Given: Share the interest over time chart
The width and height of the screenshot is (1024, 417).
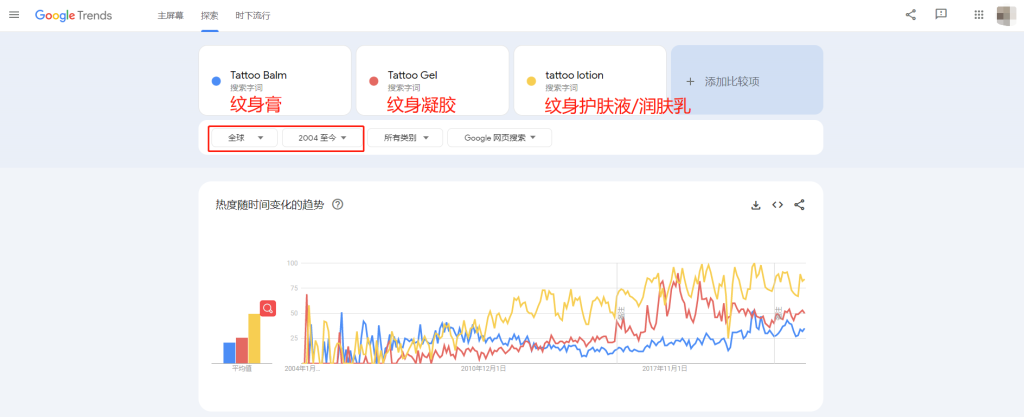Looking at the screenshot, I should pos(799,205).
